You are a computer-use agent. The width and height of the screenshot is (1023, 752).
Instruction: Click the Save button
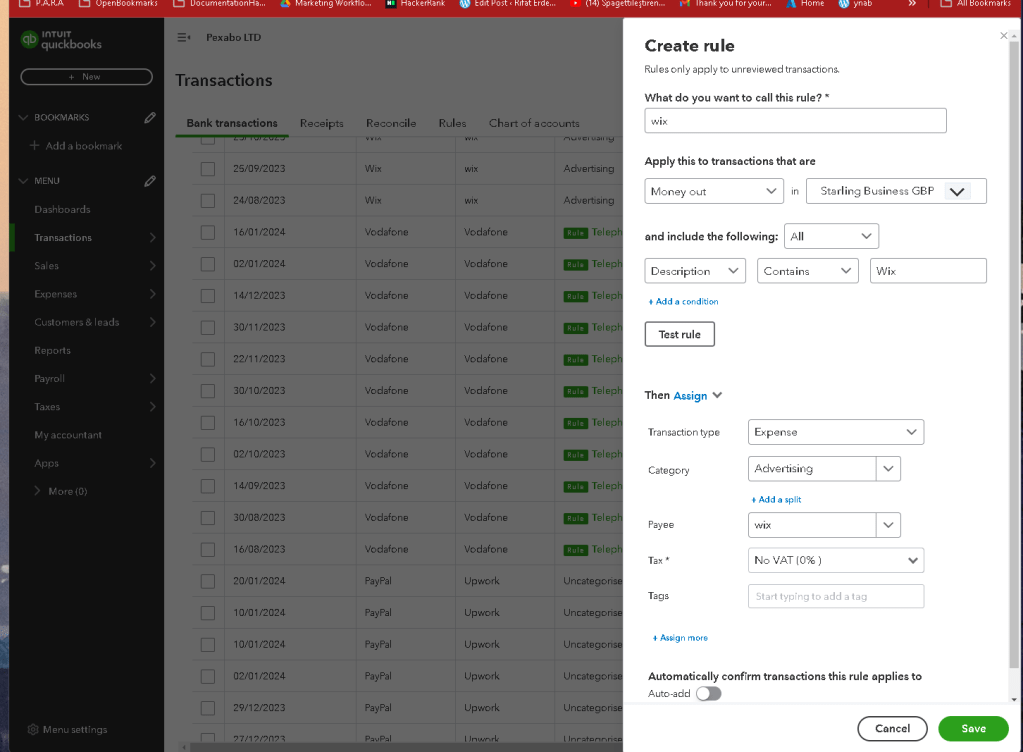973,729
